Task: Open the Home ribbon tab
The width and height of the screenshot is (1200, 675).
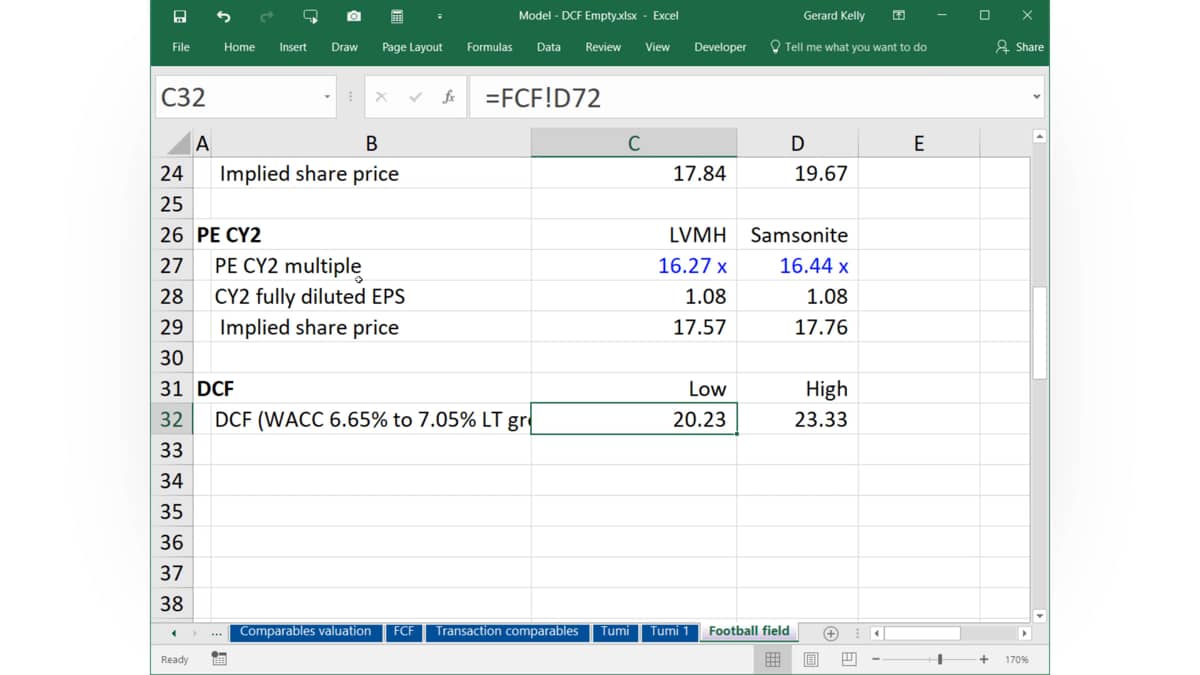Action: [239, 47]
